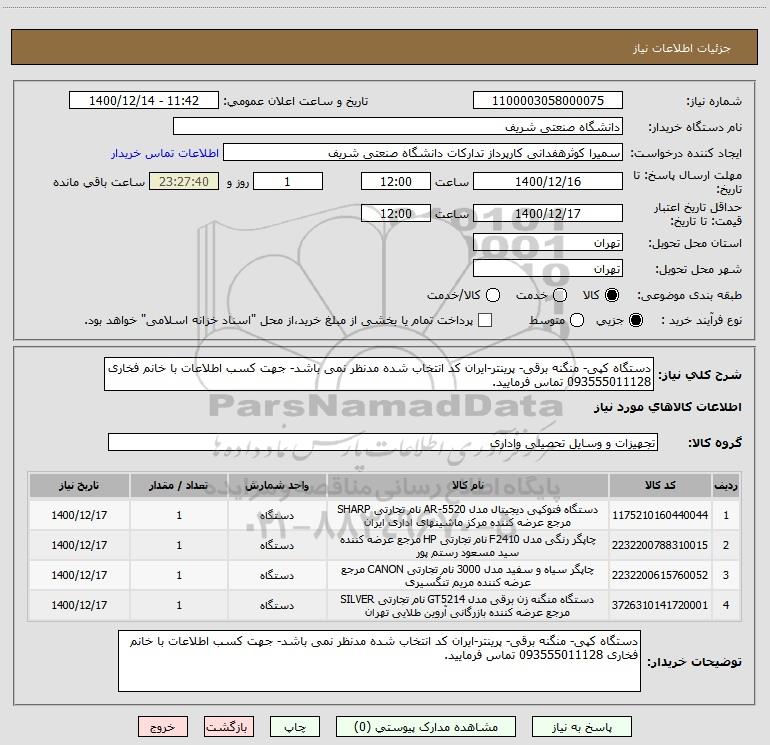Click the چاپ print button
Image resolution: width=770 pixels, height=745 pixels.
[x=295, y=727]
